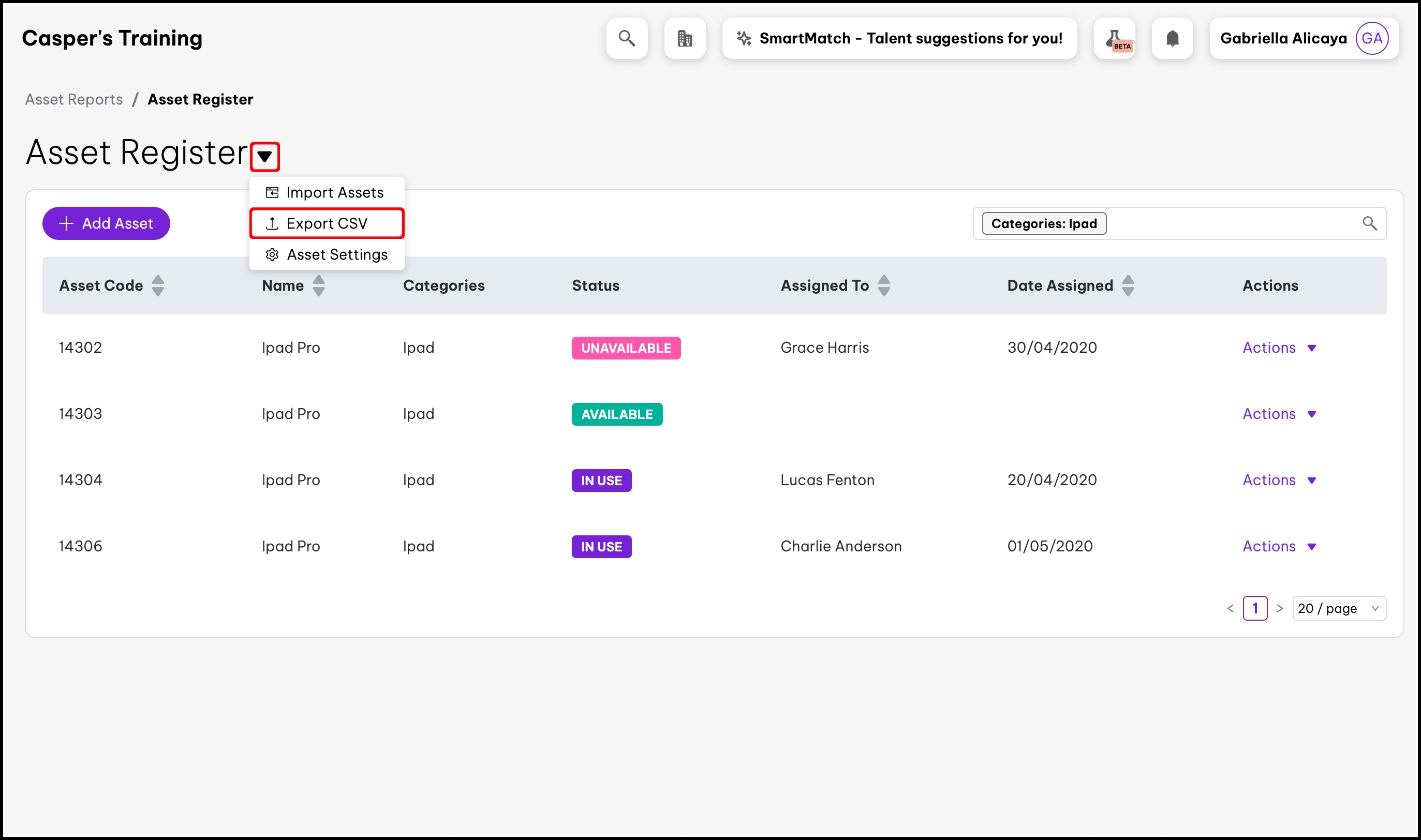This screenshot has width=1421, height=840.
Task: Click the search magnifier icon in header
Action: (x=626, y=38)
